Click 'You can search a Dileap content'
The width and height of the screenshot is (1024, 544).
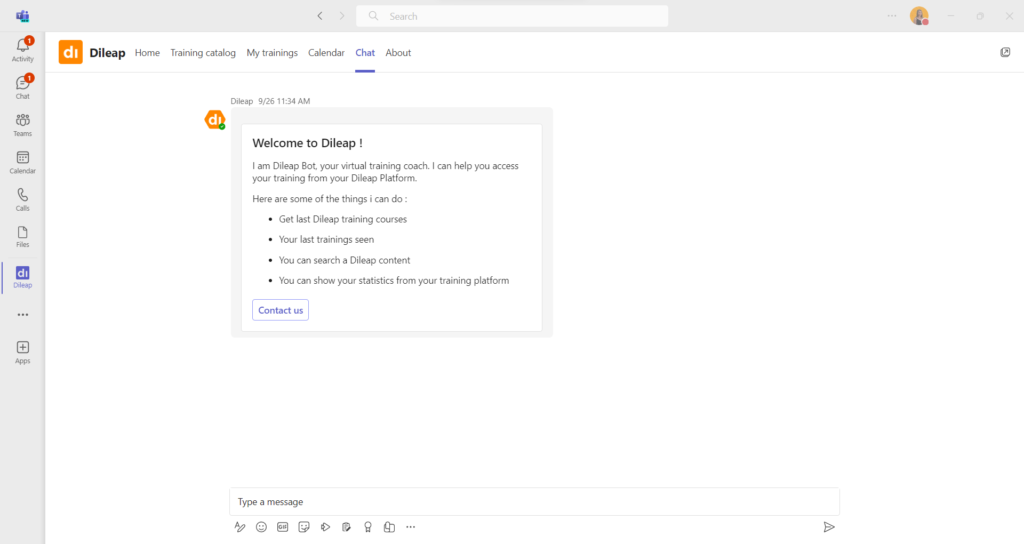coord(344,260)
